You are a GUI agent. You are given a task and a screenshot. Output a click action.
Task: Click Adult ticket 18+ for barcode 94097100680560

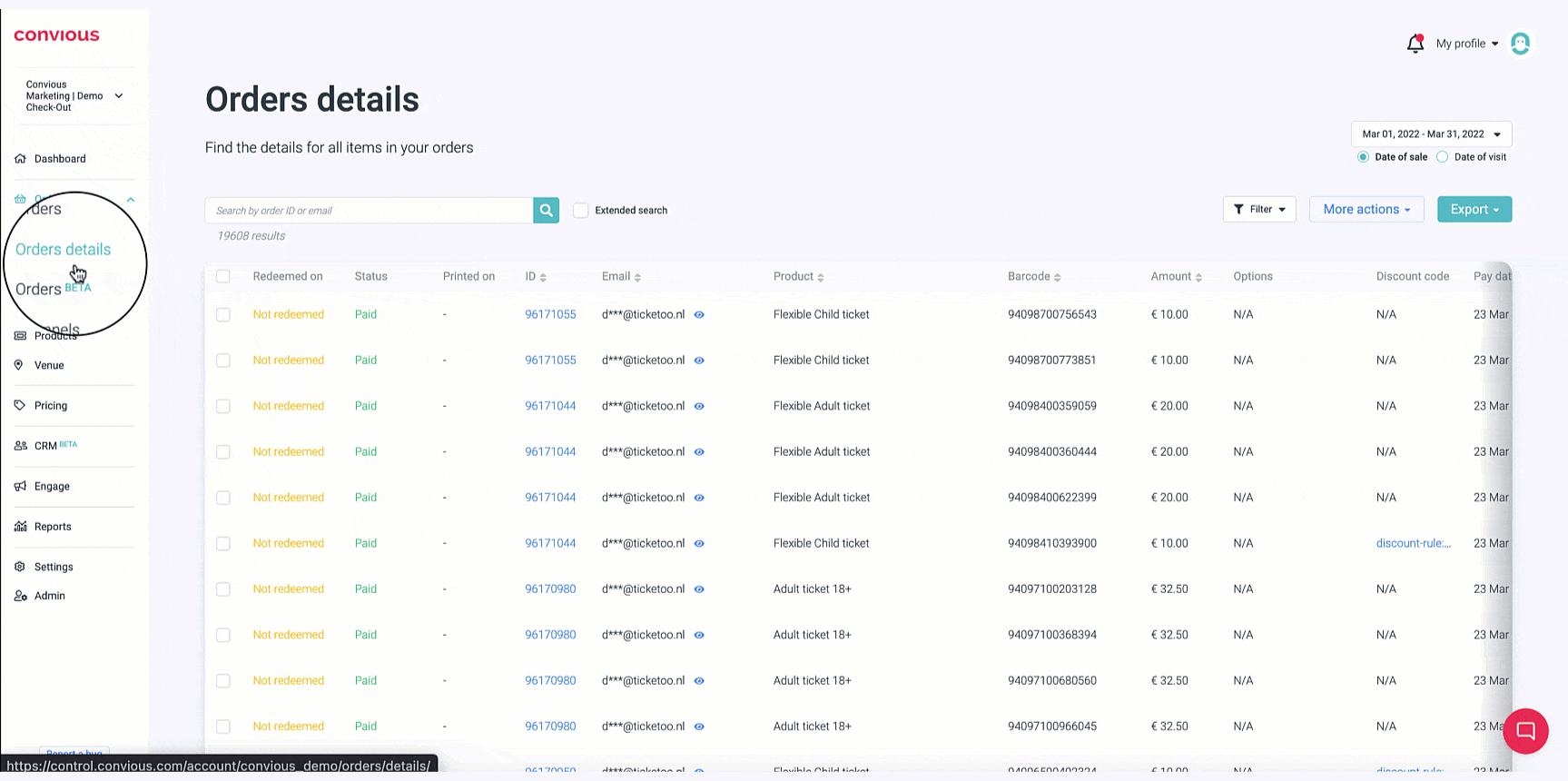click(x=813, y=681)
